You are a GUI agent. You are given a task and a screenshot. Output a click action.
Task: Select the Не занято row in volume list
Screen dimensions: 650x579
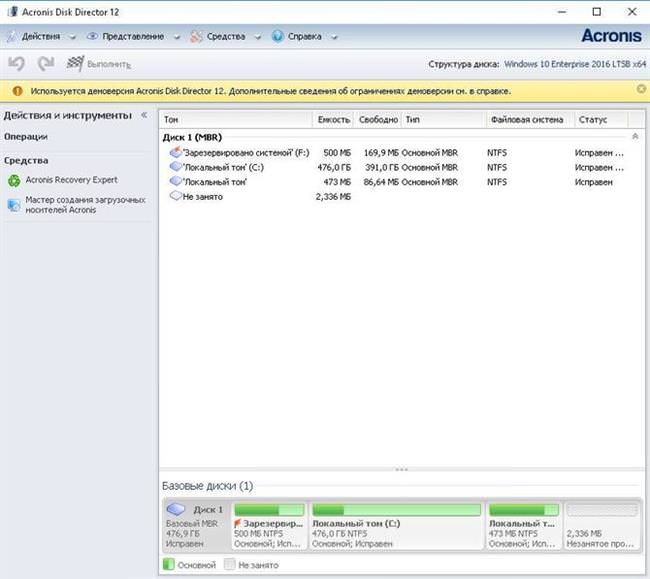pos(396,196)
